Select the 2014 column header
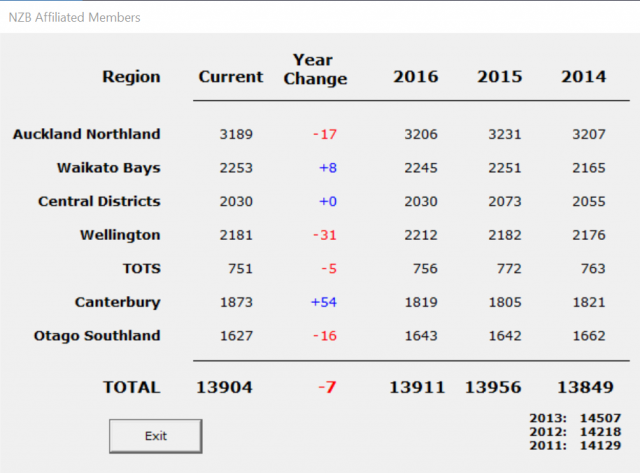 584,77
